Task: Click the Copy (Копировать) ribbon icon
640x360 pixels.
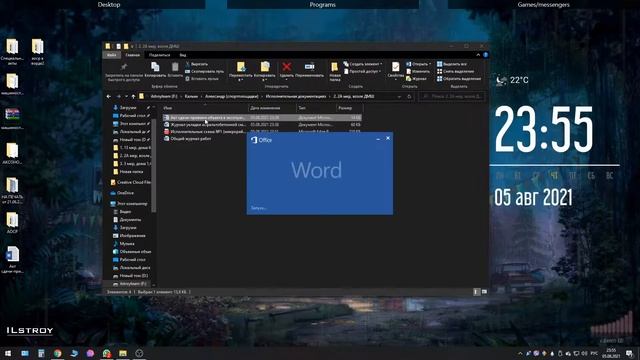Action: (x=155, y=67)
